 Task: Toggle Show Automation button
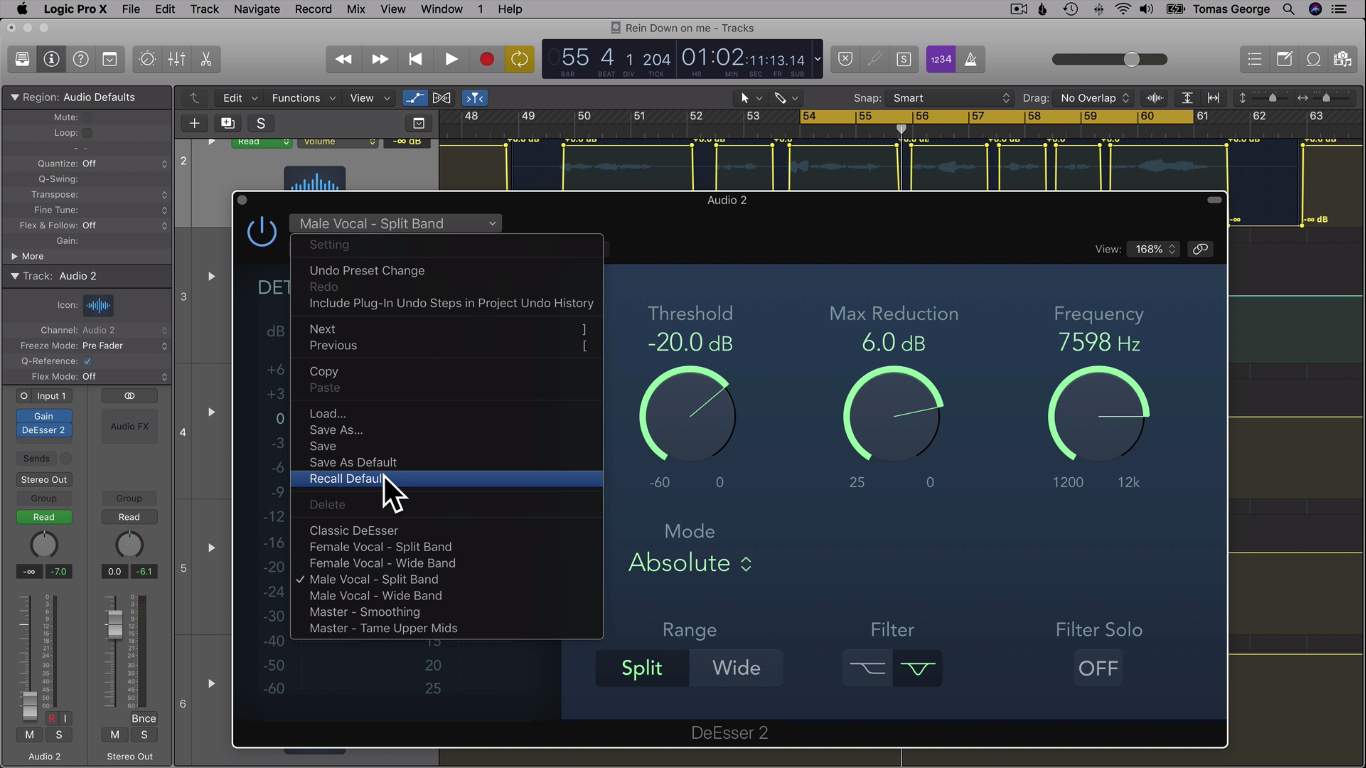[414, 98]
